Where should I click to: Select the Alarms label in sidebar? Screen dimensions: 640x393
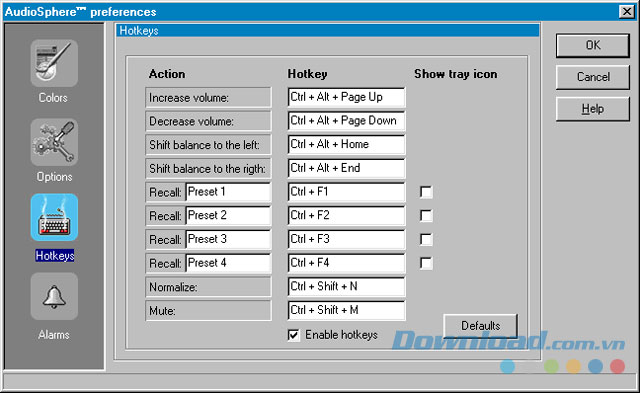[x=54, y=335]
